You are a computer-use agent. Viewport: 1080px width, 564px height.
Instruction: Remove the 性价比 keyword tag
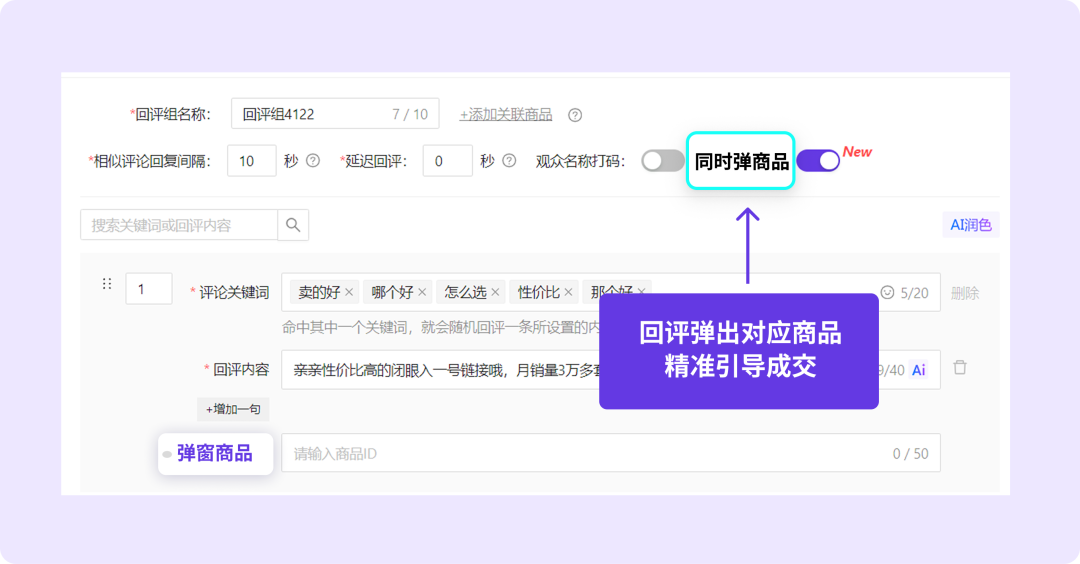pyautogui.click(x=568, y=292)
